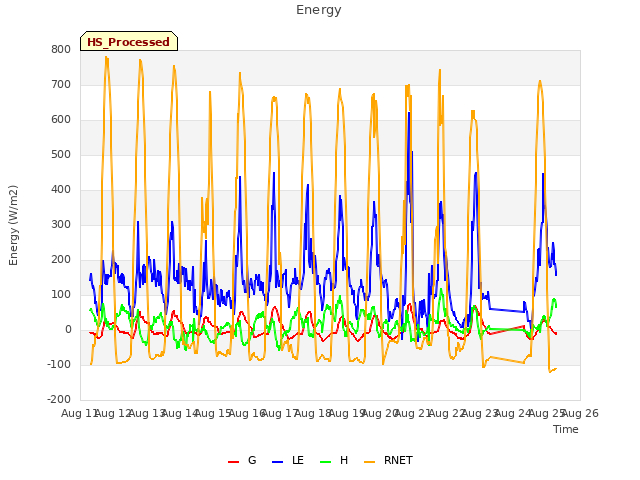
Task: Click the Aug 11 x-axis tick label
Action: [x=80, y=413]
